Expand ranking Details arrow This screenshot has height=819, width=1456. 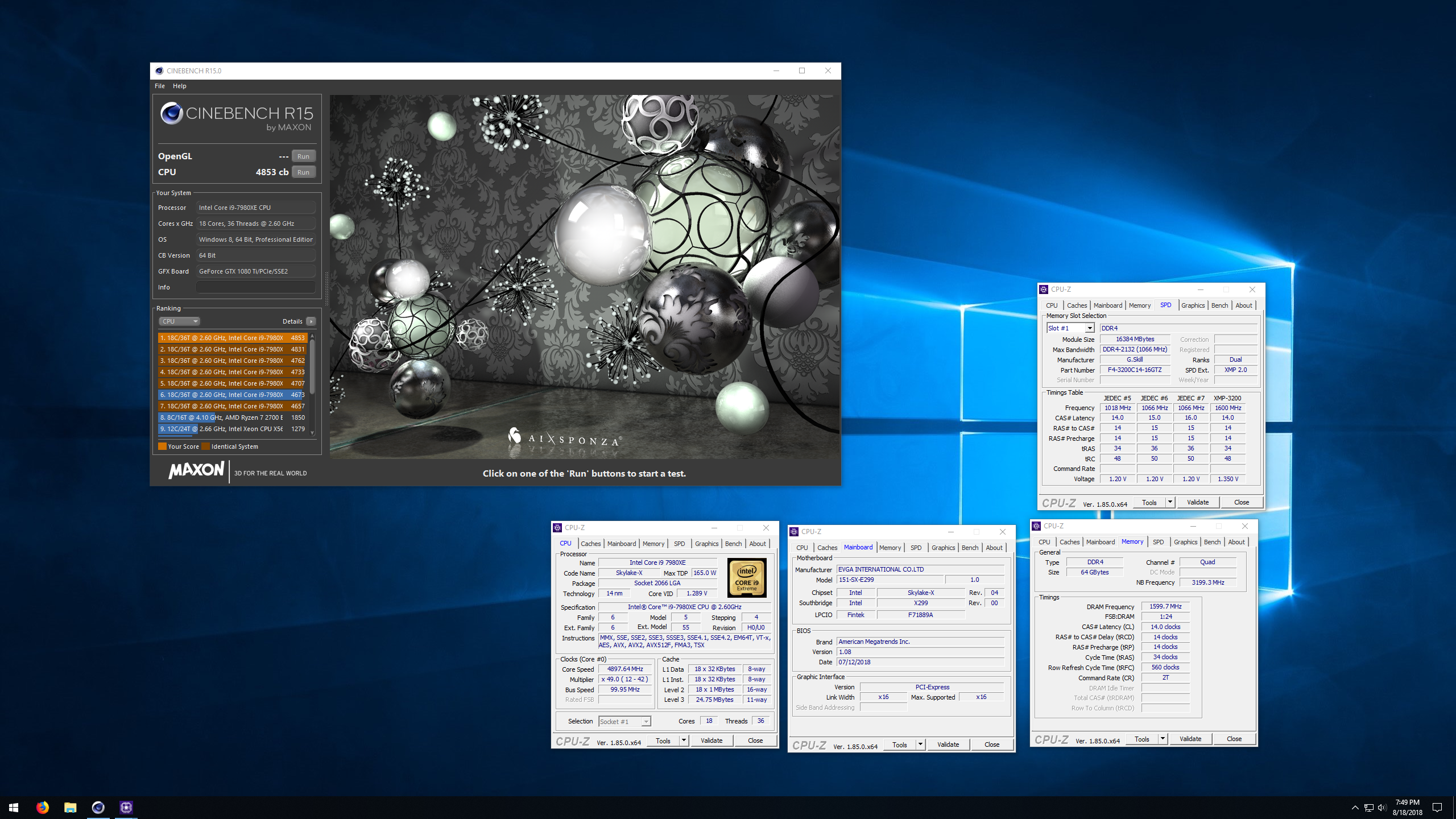click(x=311, y=321)
